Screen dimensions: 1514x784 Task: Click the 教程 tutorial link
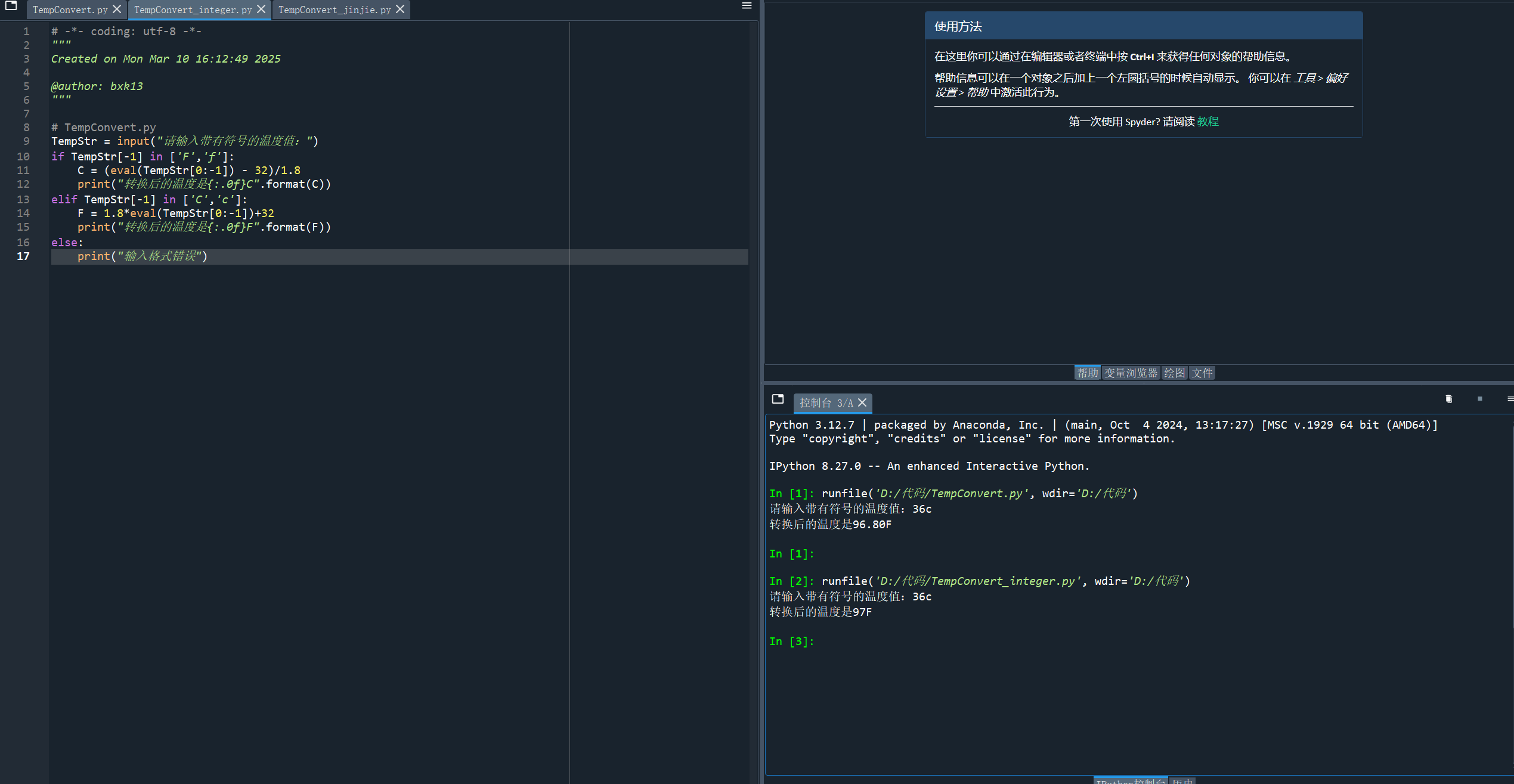point(1208,122)
